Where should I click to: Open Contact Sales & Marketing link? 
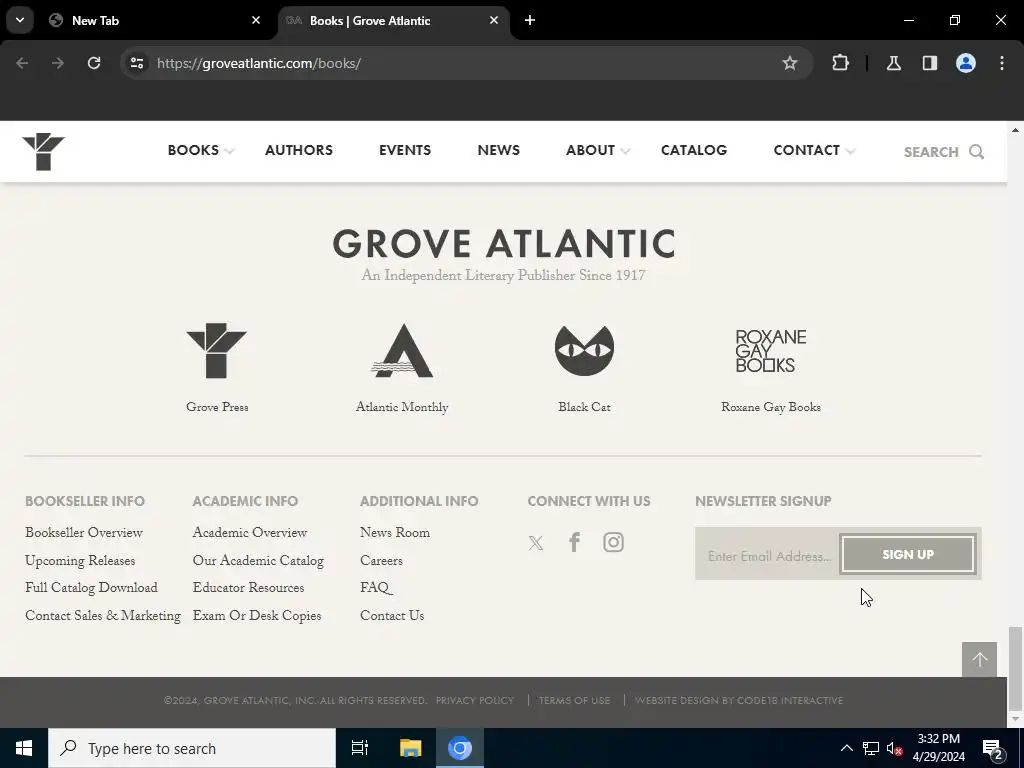(103, 616)
